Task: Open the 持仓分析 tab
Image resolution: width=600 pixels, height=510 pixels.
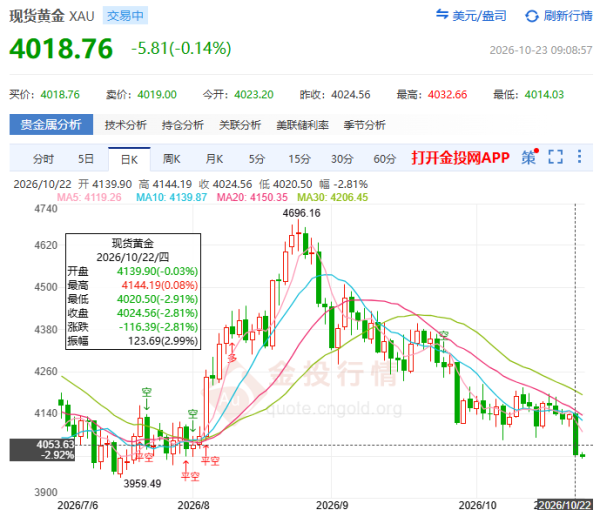Action: [x=183, y=125]
